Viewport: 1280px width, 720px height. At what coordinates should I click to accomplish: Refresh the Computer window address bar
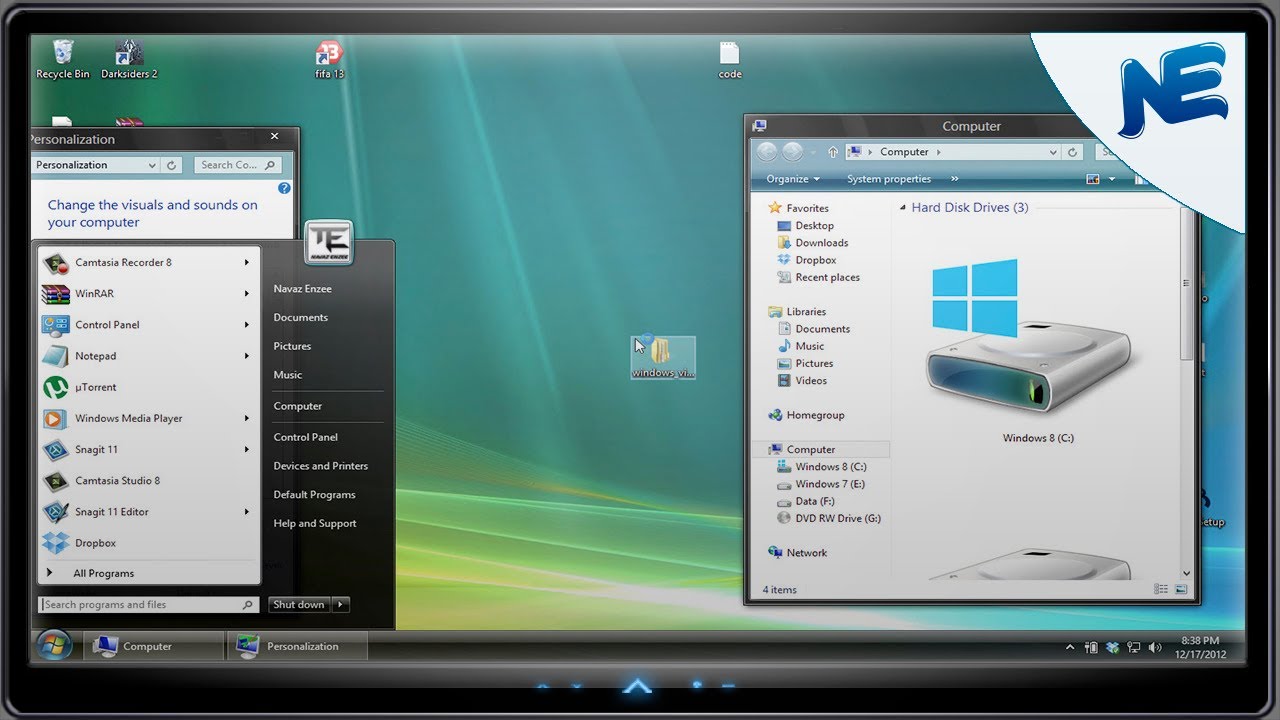(x=1073, y=152)
